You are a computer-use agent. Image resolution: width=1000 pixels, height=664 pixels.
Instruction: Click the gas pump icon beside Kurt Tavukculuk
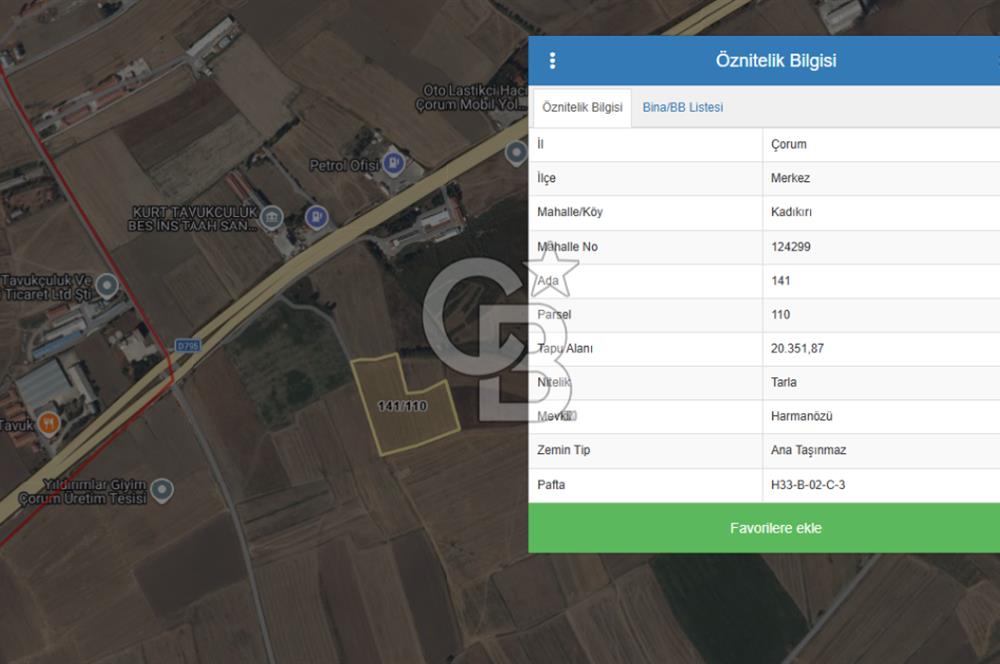[x=317, y=215]
